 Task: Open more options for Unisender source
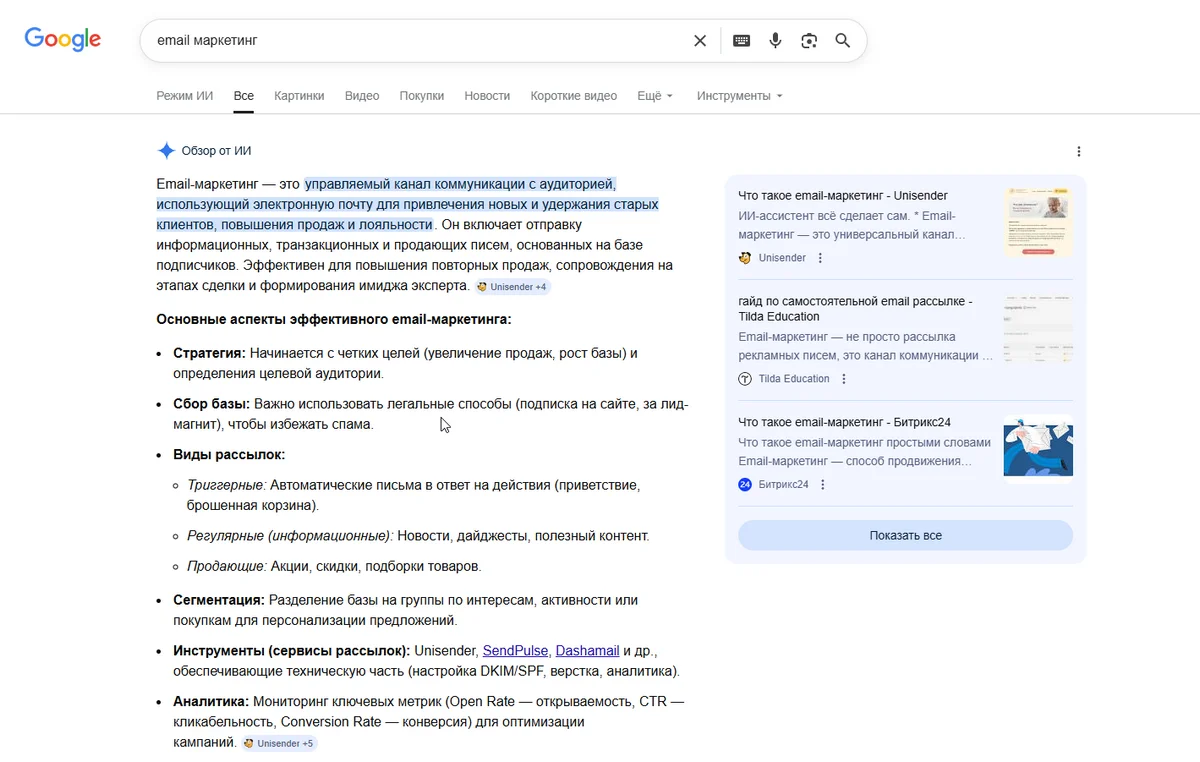[821, 258]
